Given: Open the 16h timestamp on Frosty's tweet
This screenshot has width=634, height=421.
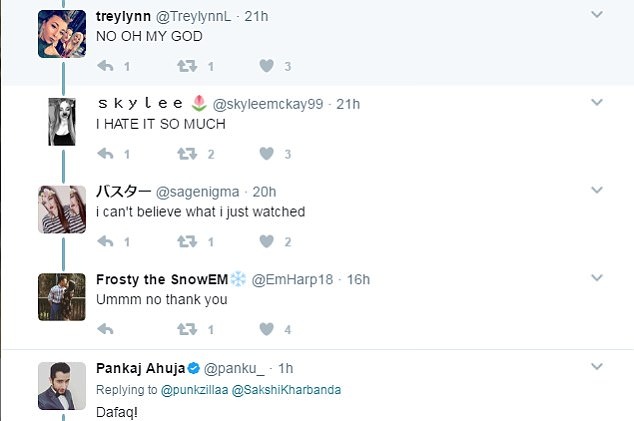Looking at the screenshot, I should 358,279.
